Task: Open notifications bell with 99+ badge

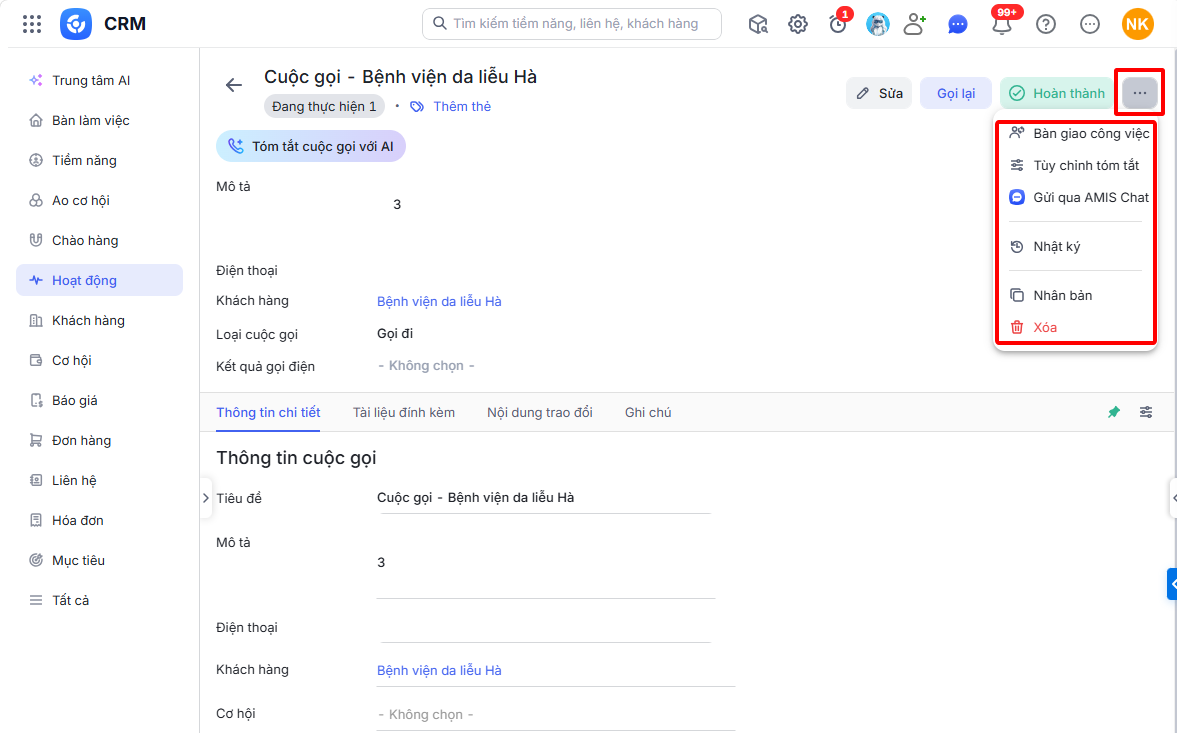Action: click(1002, 24)
